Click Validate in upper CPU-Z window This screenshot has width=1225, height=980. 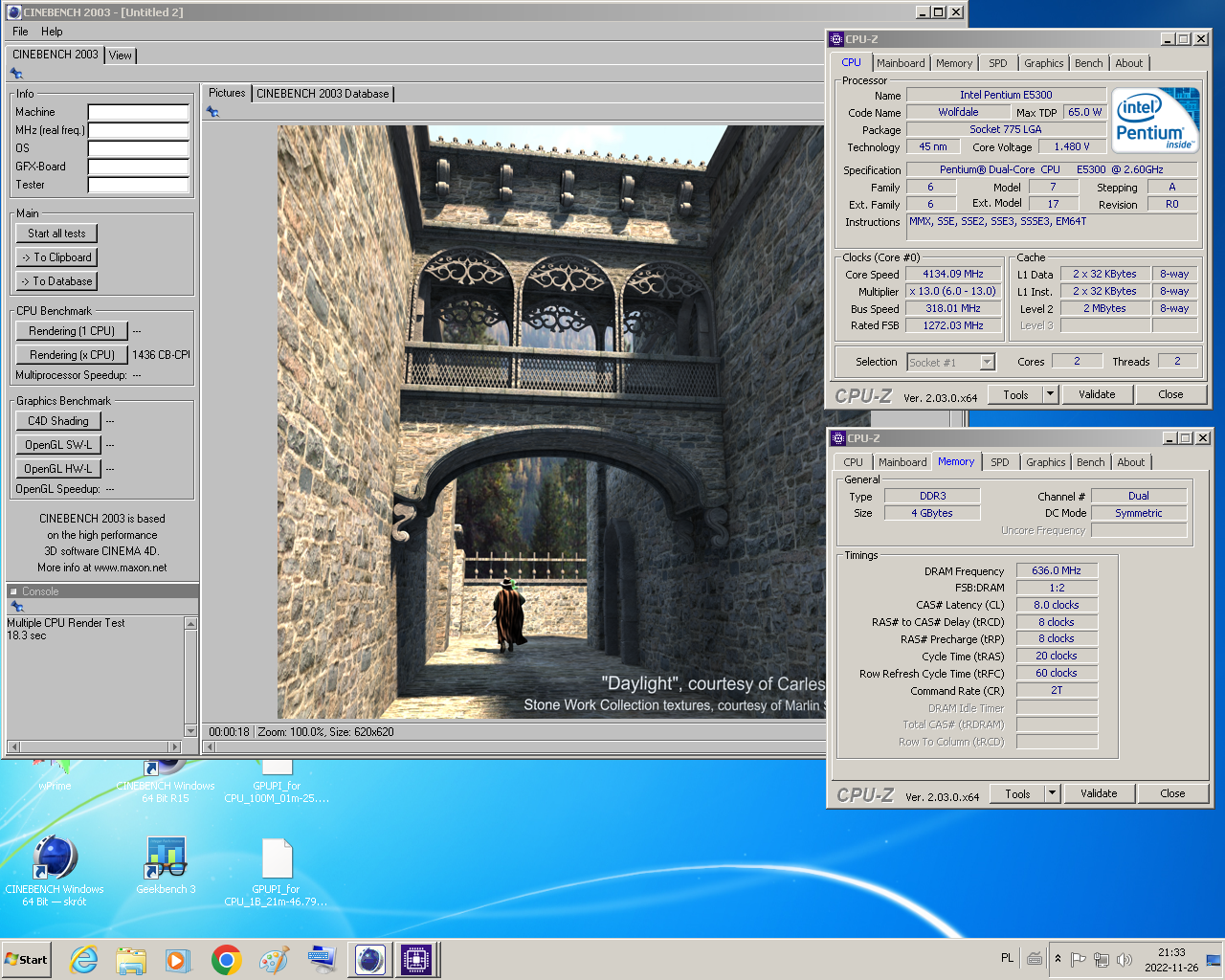(1097, 394)
